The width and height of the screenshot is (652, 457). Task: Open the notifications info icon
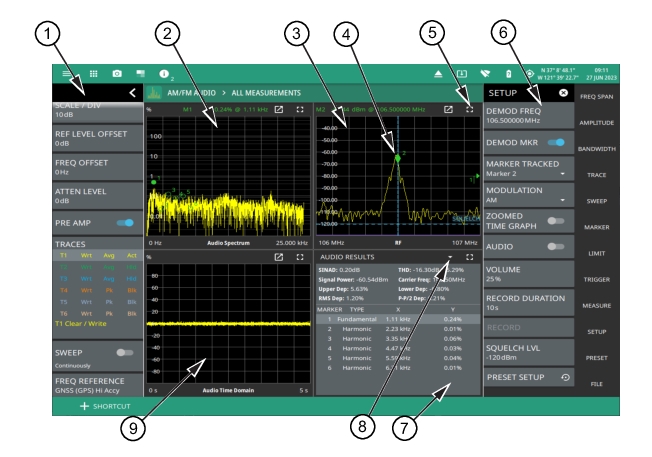[165, 74]
